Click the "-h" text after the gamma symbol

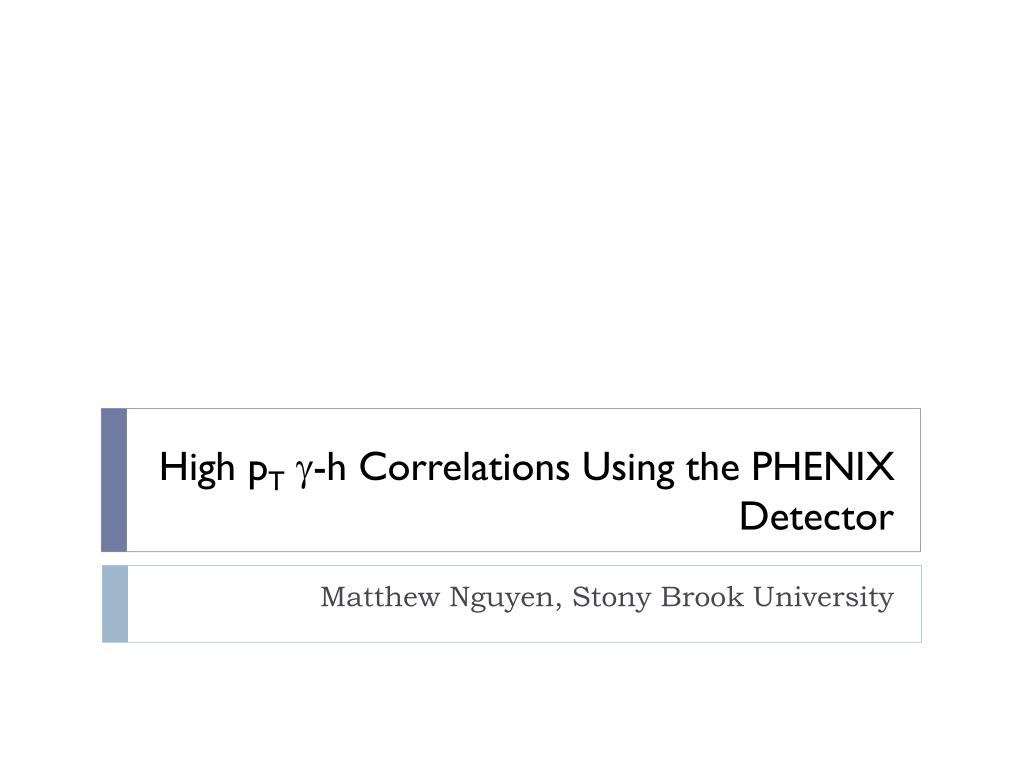[x=330, y=468]
